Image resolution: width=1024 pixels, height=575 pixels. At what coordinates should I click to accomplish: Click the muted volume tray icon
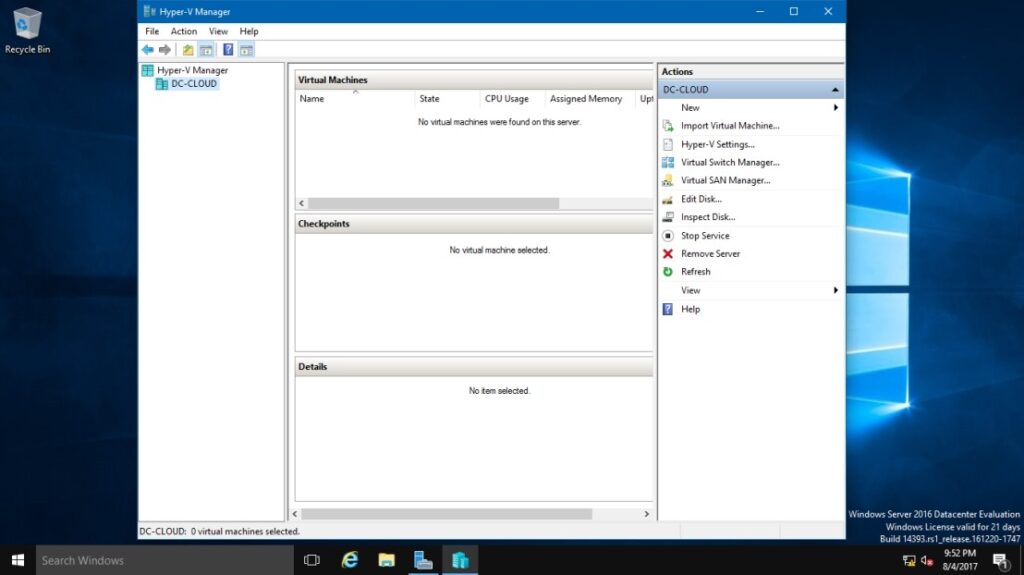[x=927, y=561]
